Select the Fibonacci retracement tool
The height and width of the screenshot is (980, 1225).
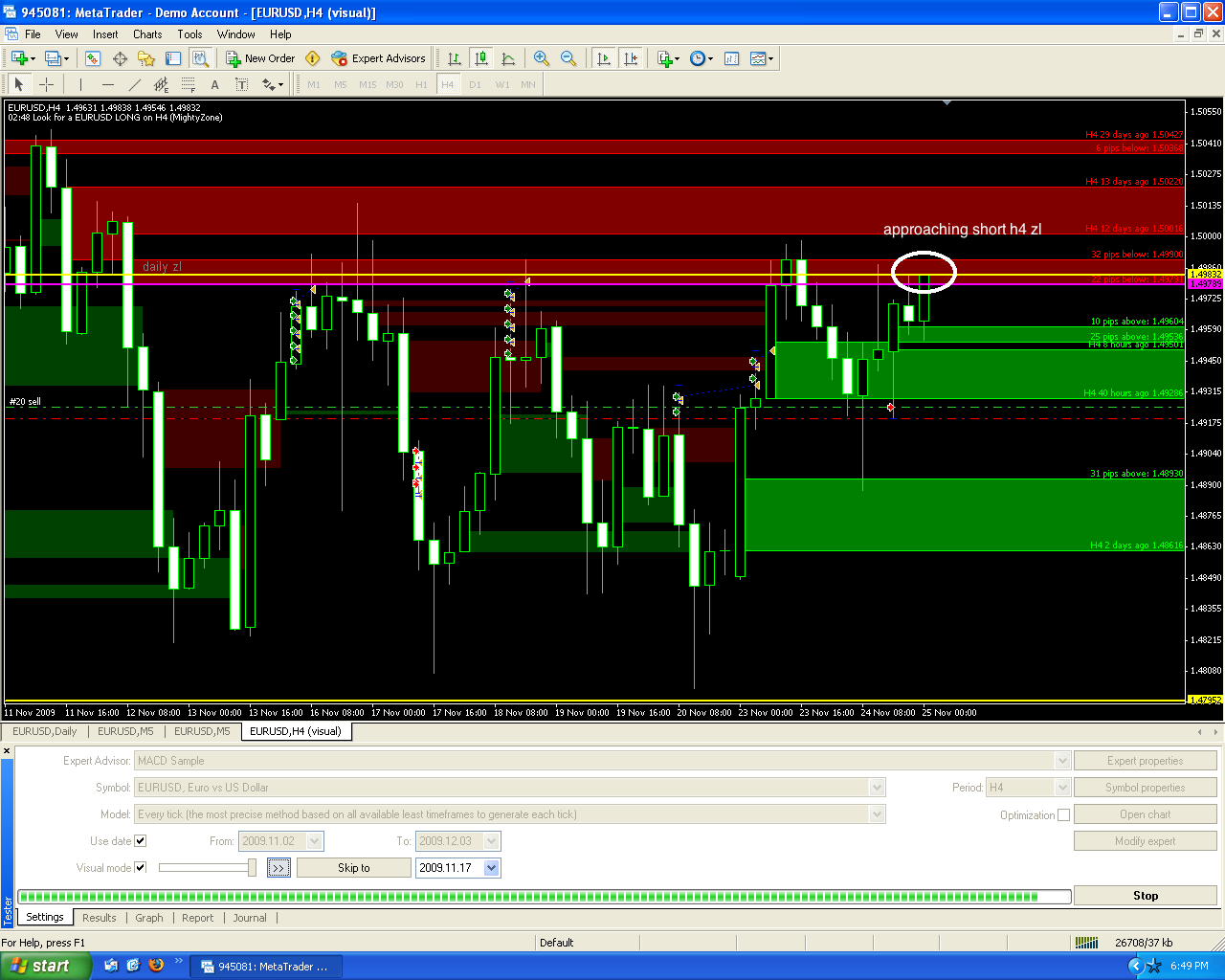(188, 84)
